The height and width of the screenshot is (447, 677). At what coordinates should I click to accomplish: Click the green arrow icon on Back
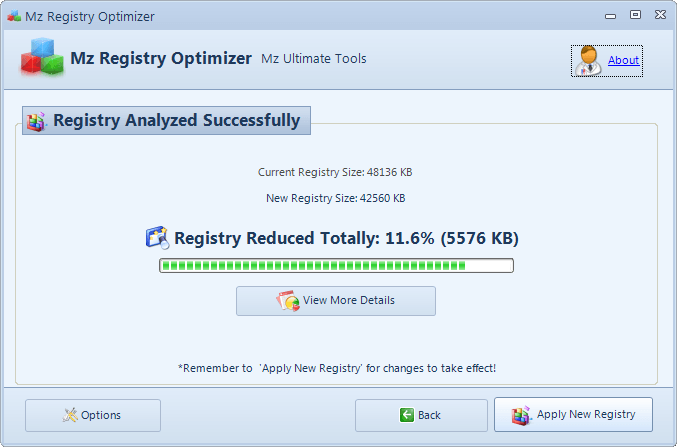407,415
